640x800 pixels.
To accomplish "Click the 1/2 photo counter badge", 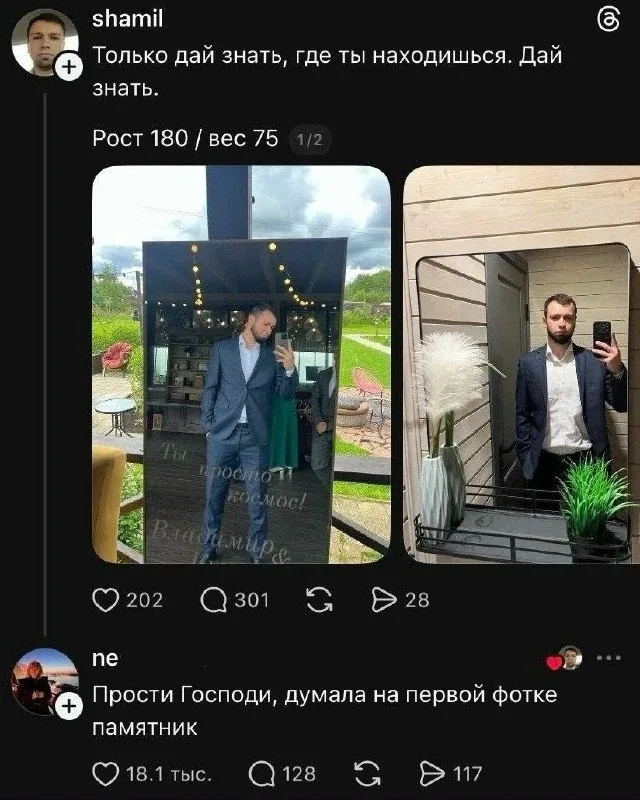I will tap(309, 140).
